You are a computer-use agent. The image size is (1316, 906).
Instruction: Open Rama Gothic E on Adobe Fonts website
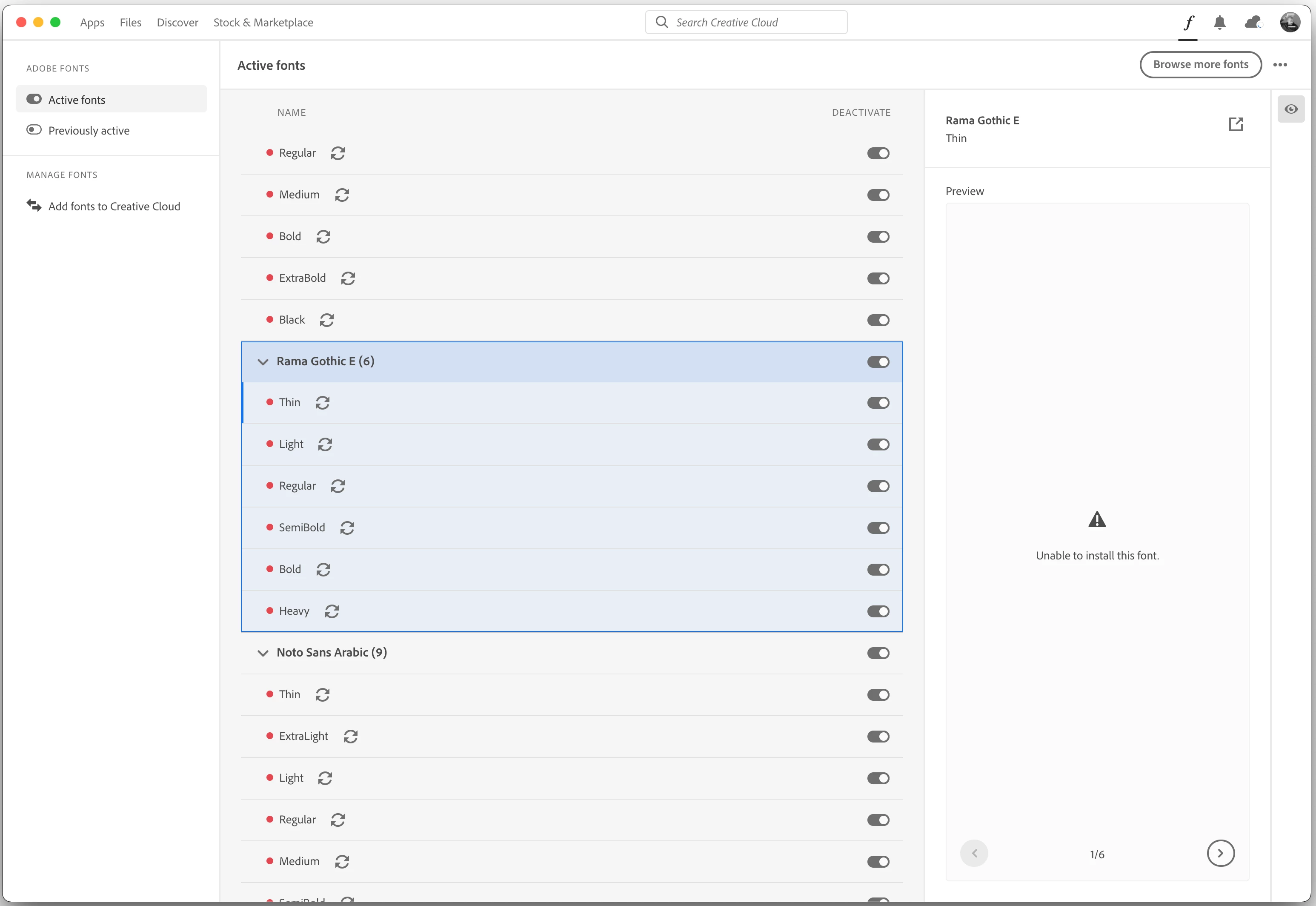pyautogui.click(x=1236, y=124)
